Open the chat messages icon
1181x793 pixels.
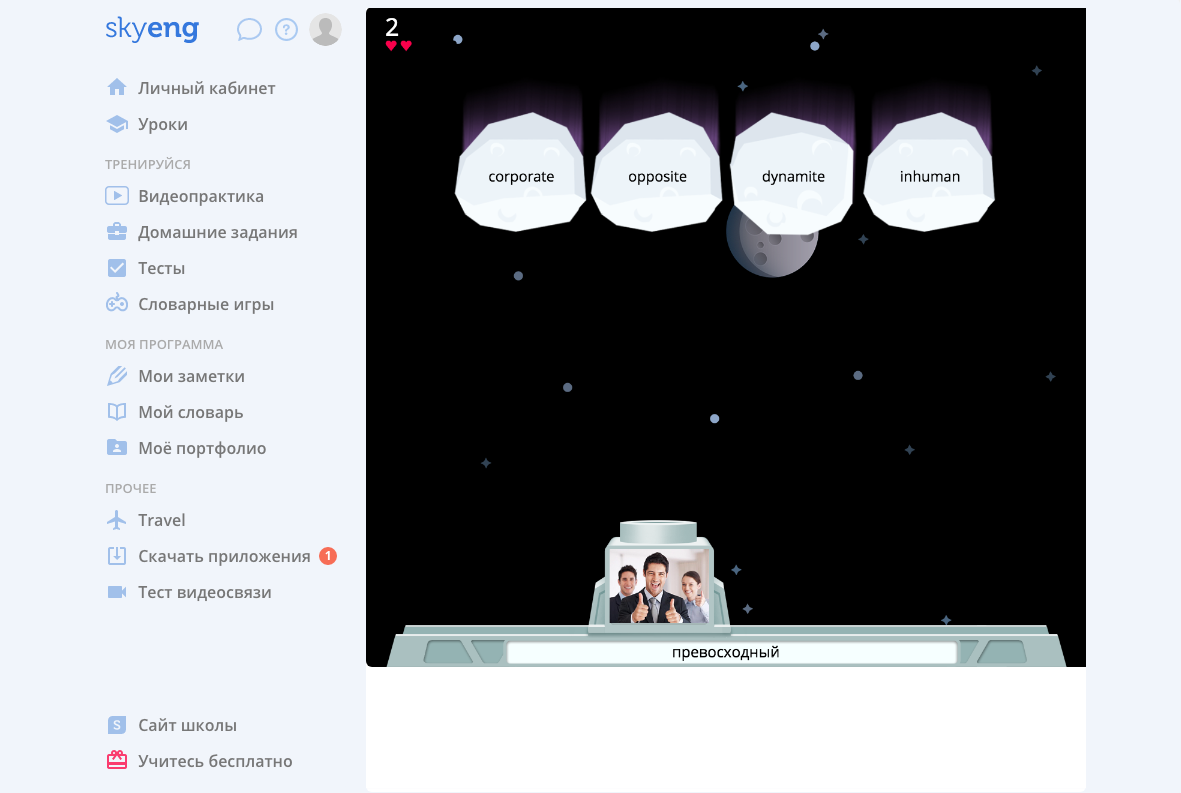pos(249,29)
